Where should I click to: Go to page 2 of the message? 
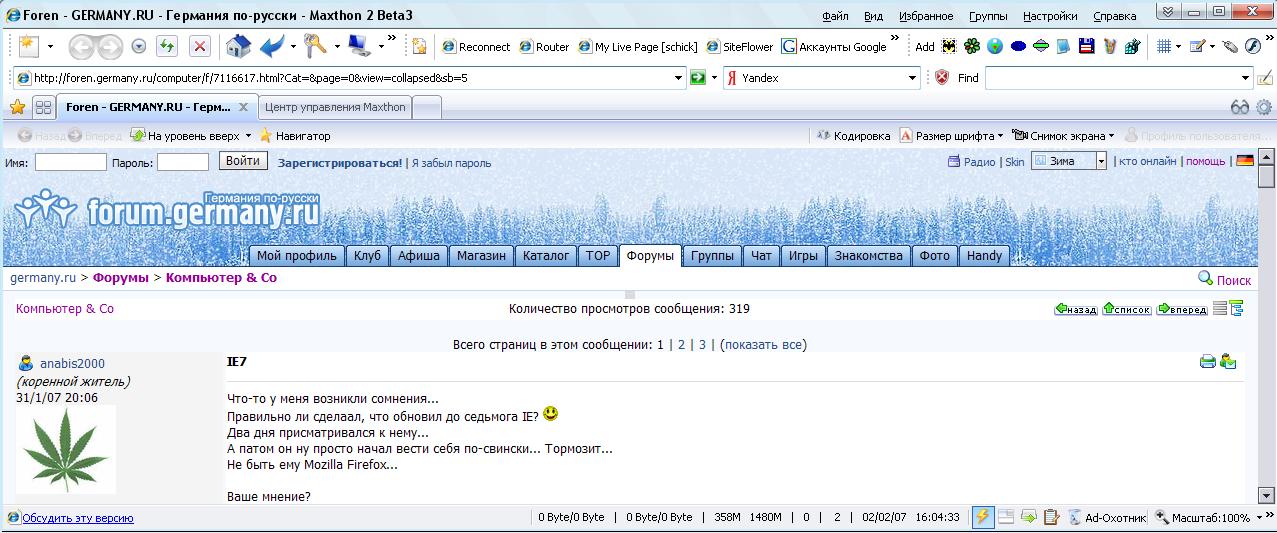pyautogui.click(x=681, y=344)
